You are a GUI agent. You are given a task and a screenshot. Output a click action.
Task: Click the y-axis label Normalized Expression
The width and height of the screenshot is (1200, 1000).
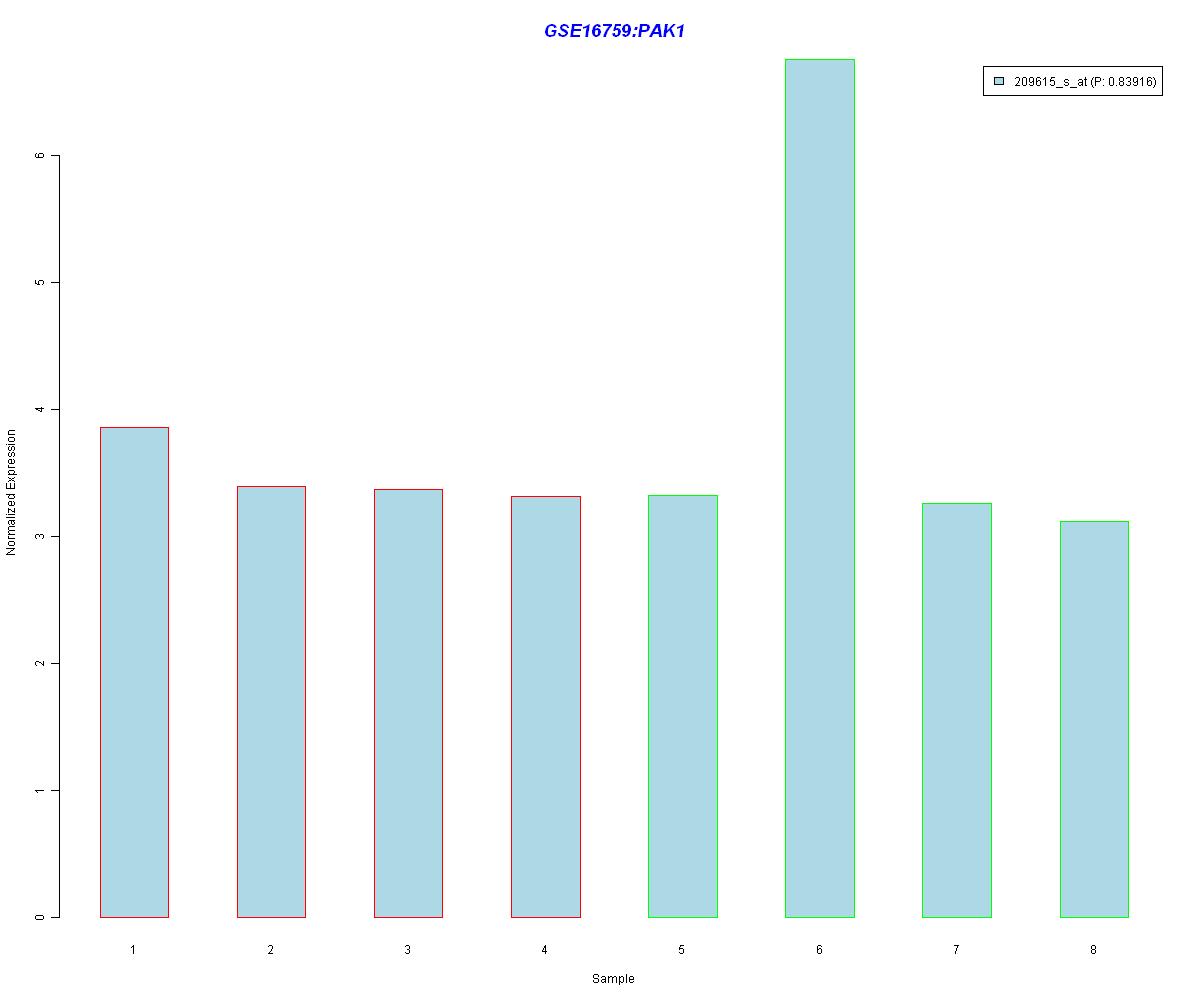pos(11,492)
